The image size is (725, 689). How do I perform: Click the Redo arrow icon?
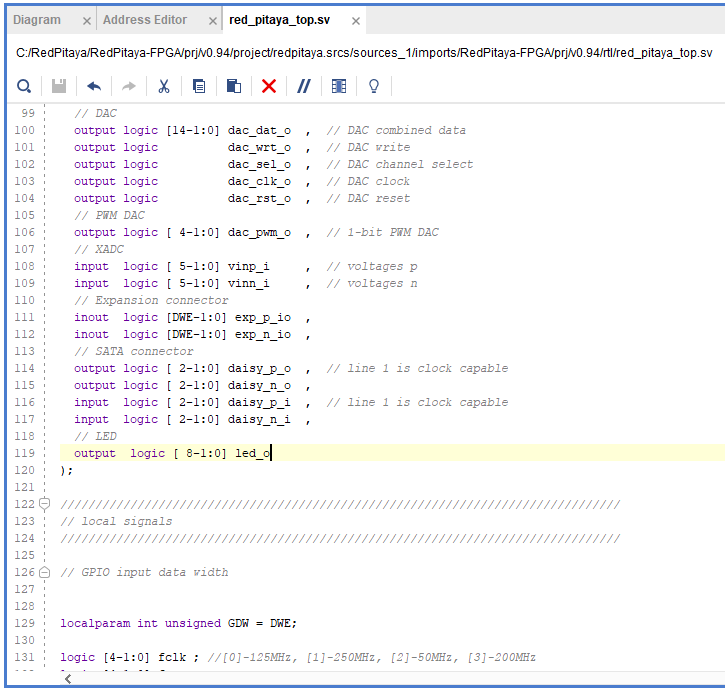[129, 86]
